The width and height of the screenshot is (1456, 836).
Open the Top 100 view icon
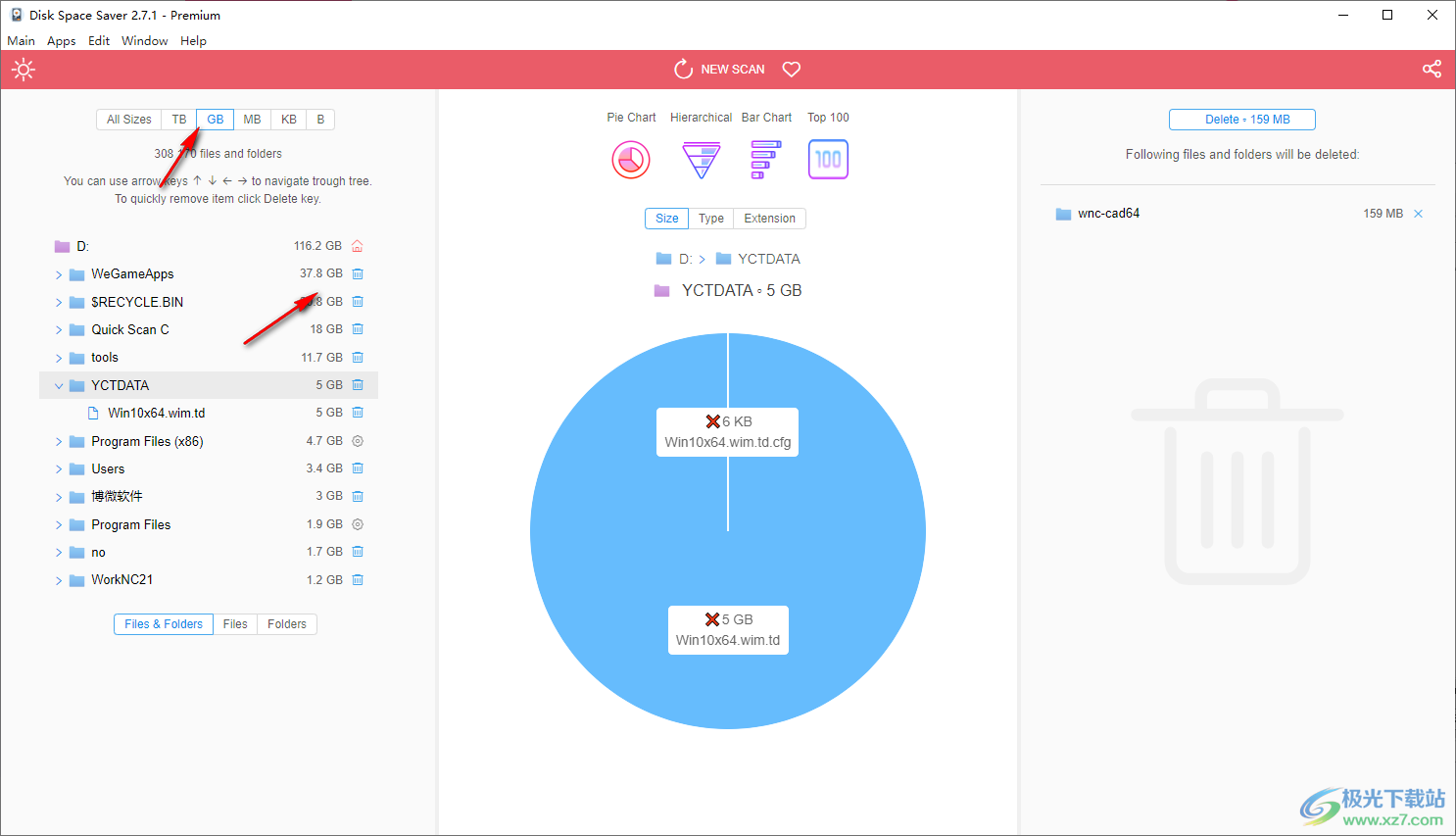coord(828,160)
